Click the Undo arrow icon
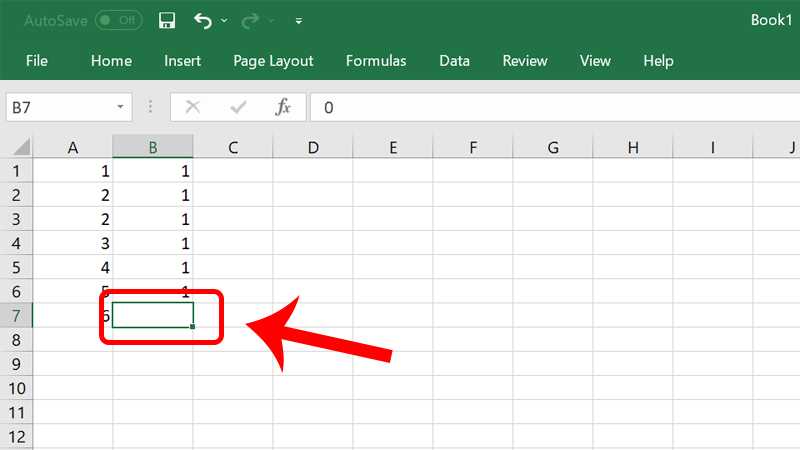This screenshot has width=800, height=450. pyautogui.click(x=203, y=20)
